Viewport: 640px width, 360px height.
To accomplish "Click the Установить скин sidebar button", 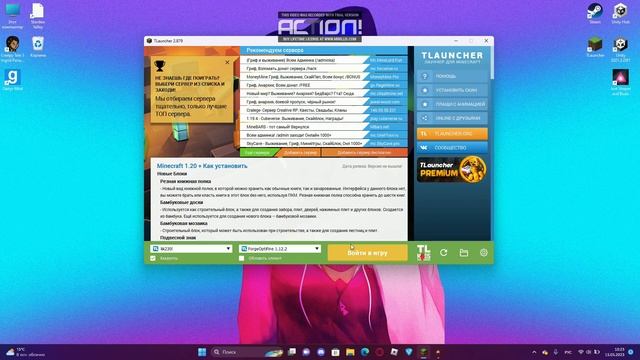I will (x=452, y=90).
